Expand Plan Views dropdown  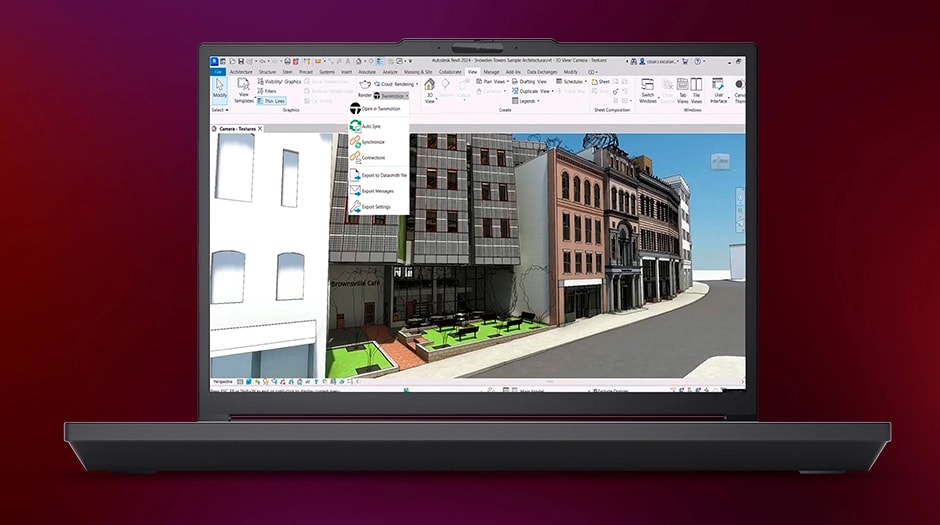tap(493, 82)
